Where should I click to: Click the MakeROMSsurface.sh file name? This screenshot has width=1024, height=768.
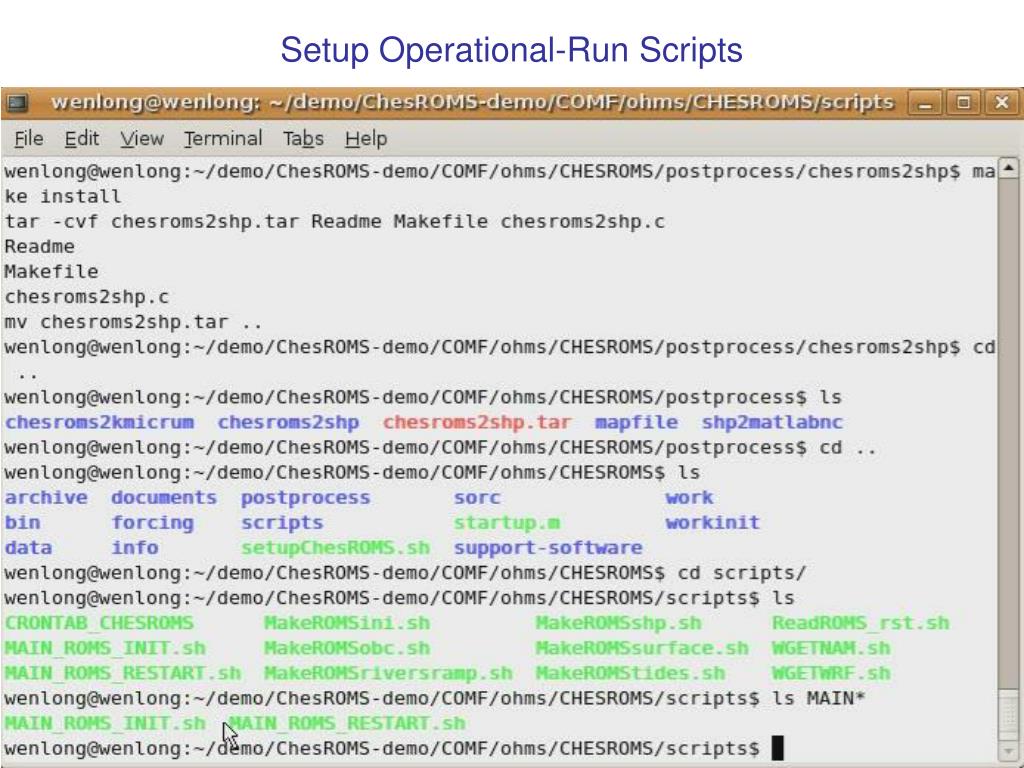click(642, 648)
